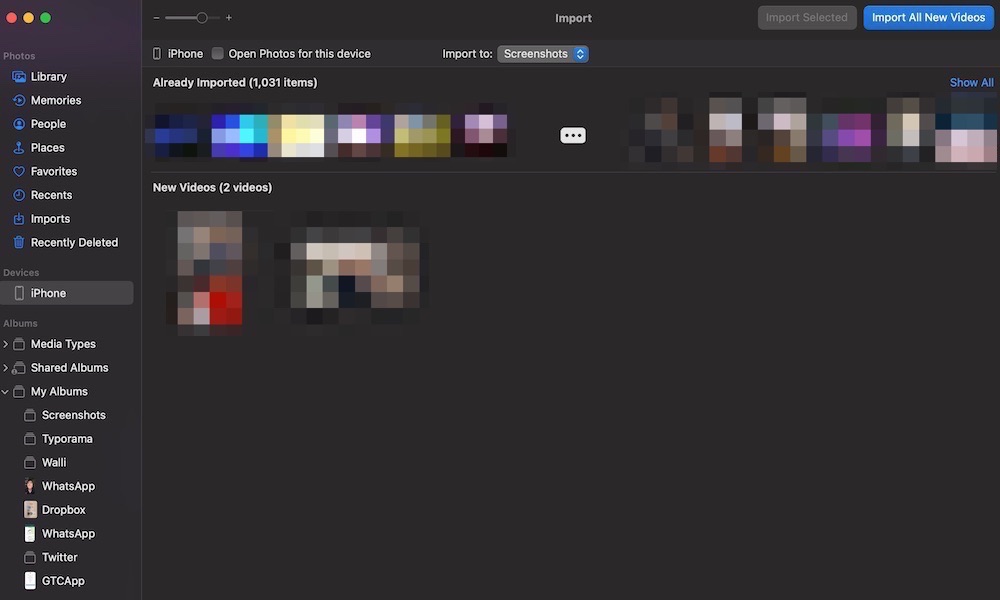
Task: Click the Recently Deleted trash icon
Action: 18,242
